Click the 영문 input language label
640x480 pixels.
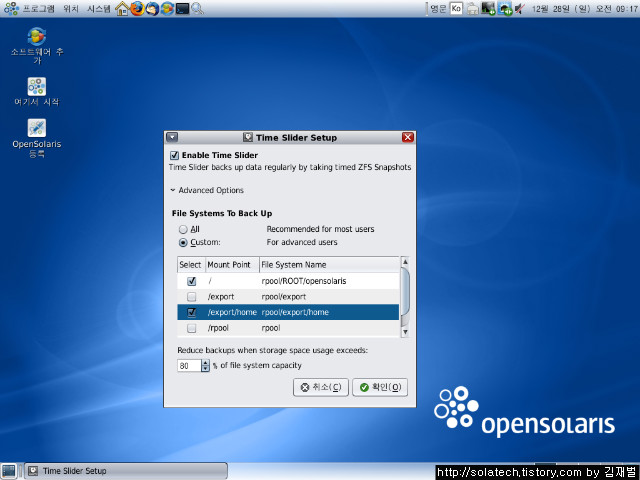pos(438,9)
